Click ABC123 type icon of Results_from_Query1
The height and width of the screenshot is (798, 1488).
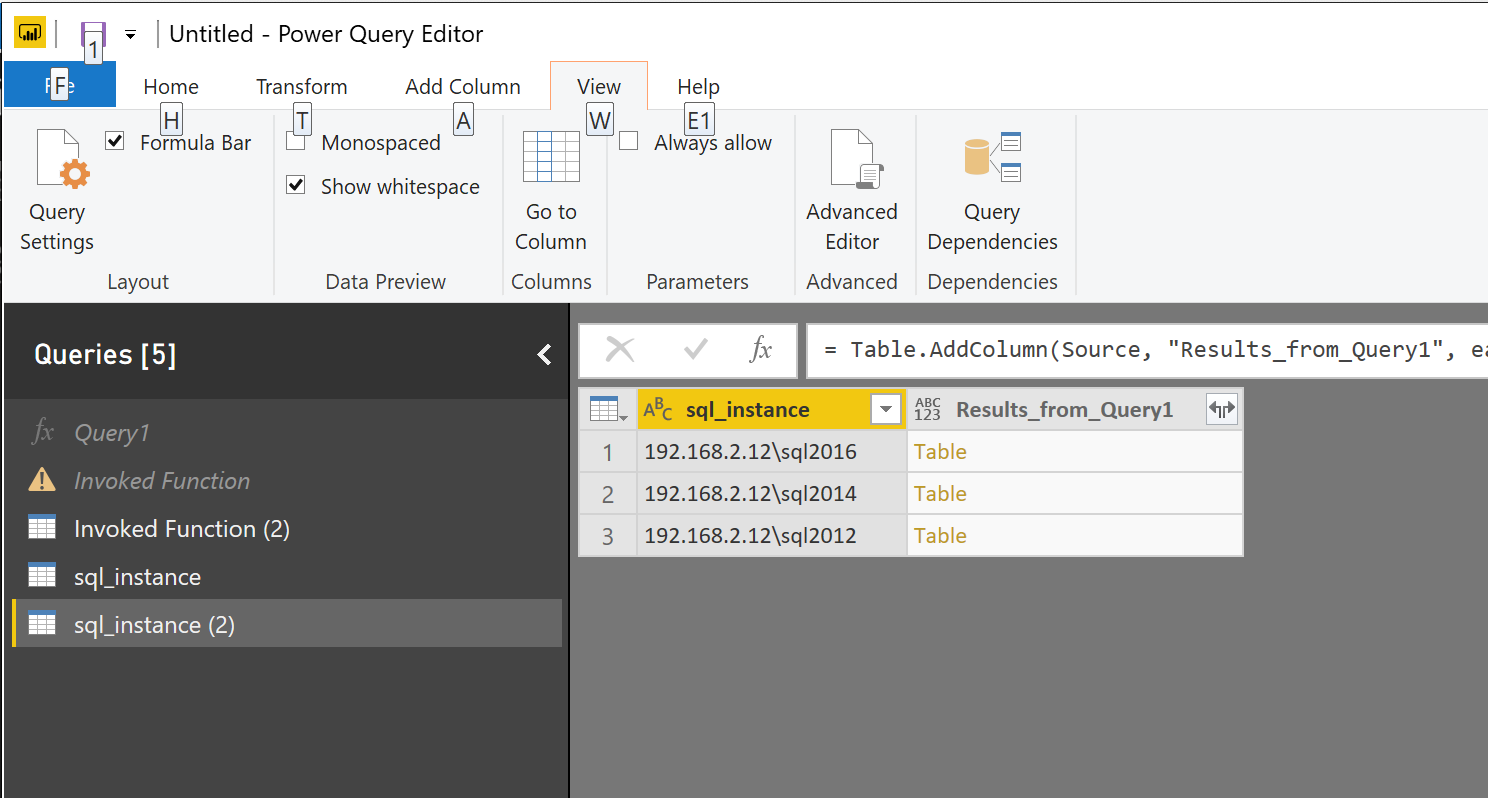(x=928, y=409)
